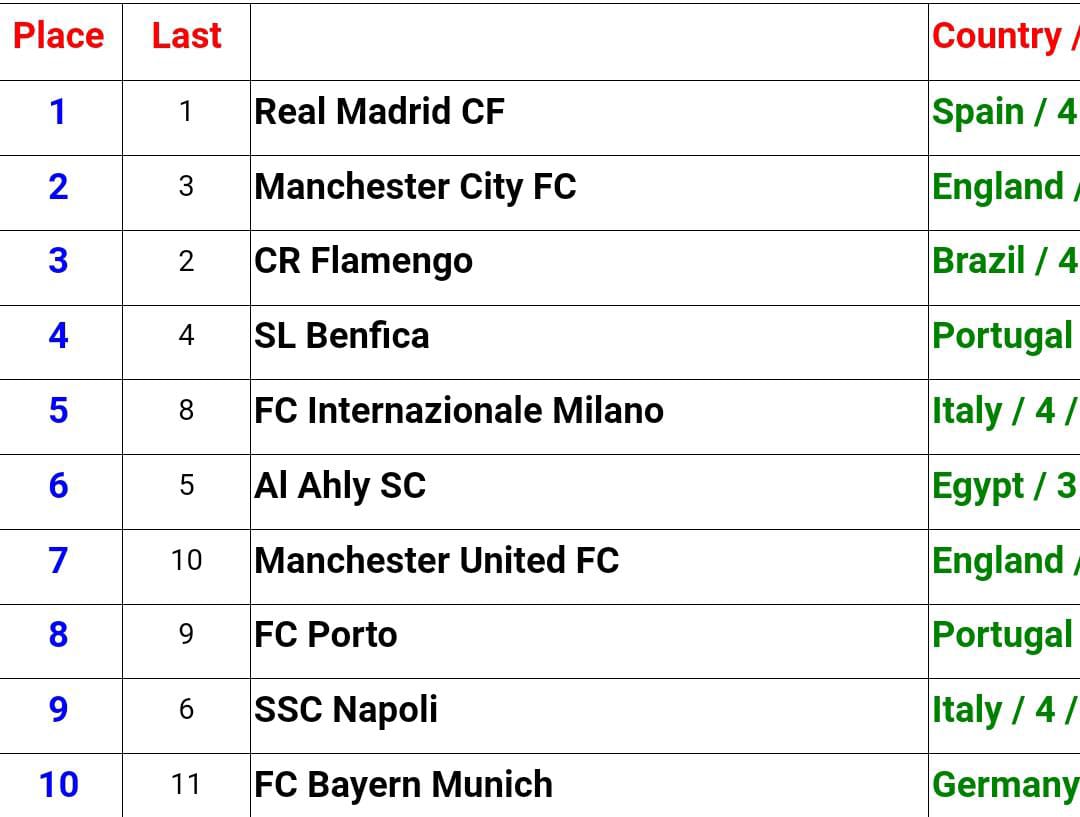This screenshot has height=817, width=1080.
Task: Select FC Internazionale Milano entry
Action: [459, 411]
